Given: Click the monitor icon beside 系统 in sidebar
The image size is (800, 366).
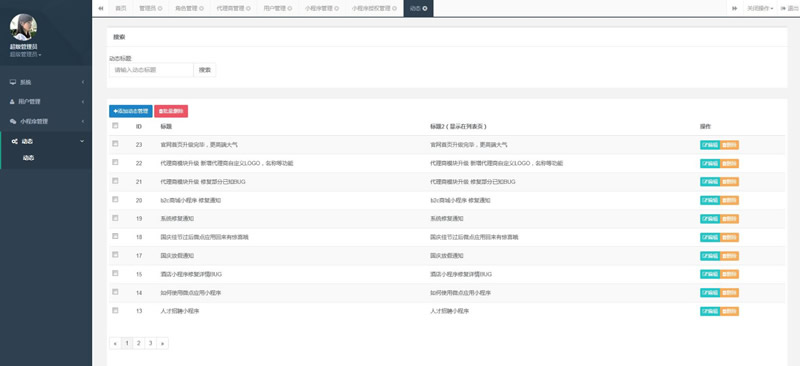Looking at the screenshot, I should [13, 82].
